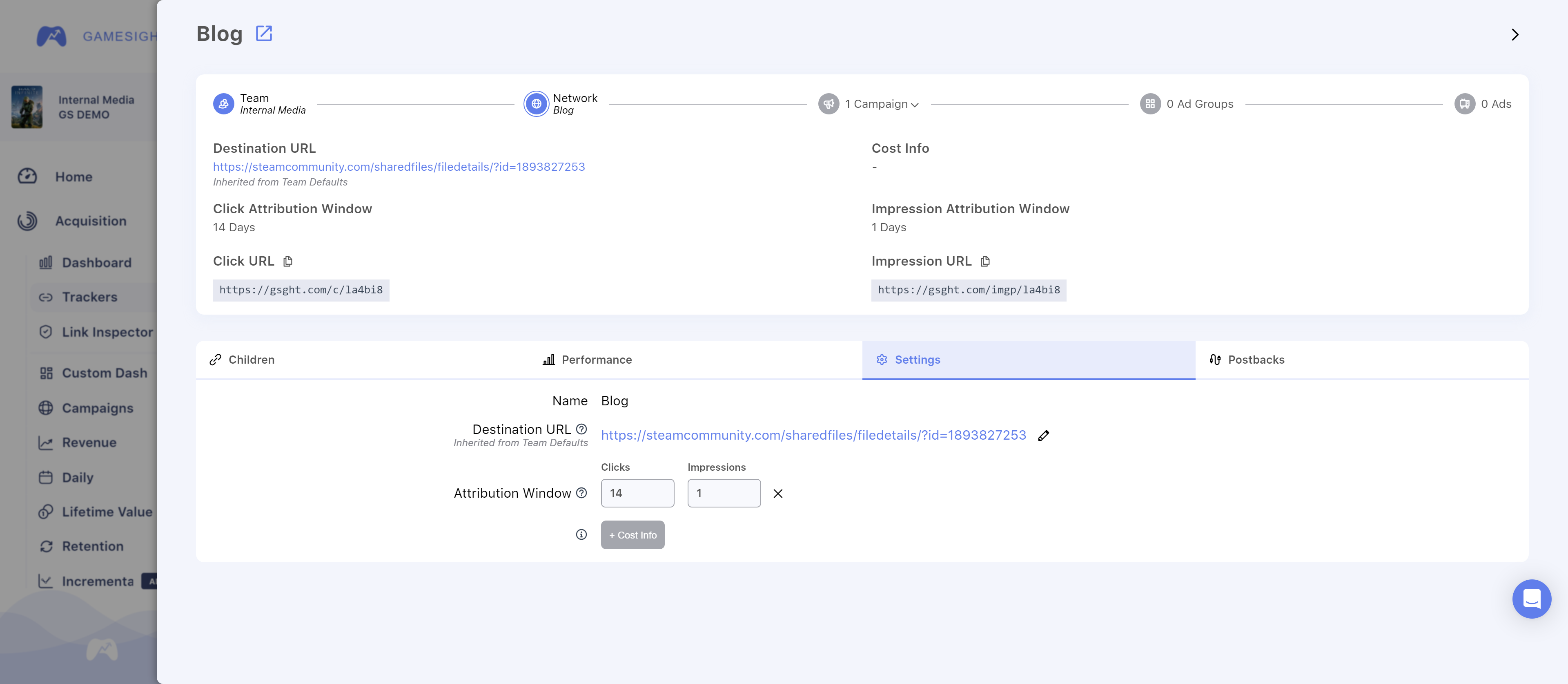
Task: Click the Lifetime Value icon
Action: [x=46, y=512]
